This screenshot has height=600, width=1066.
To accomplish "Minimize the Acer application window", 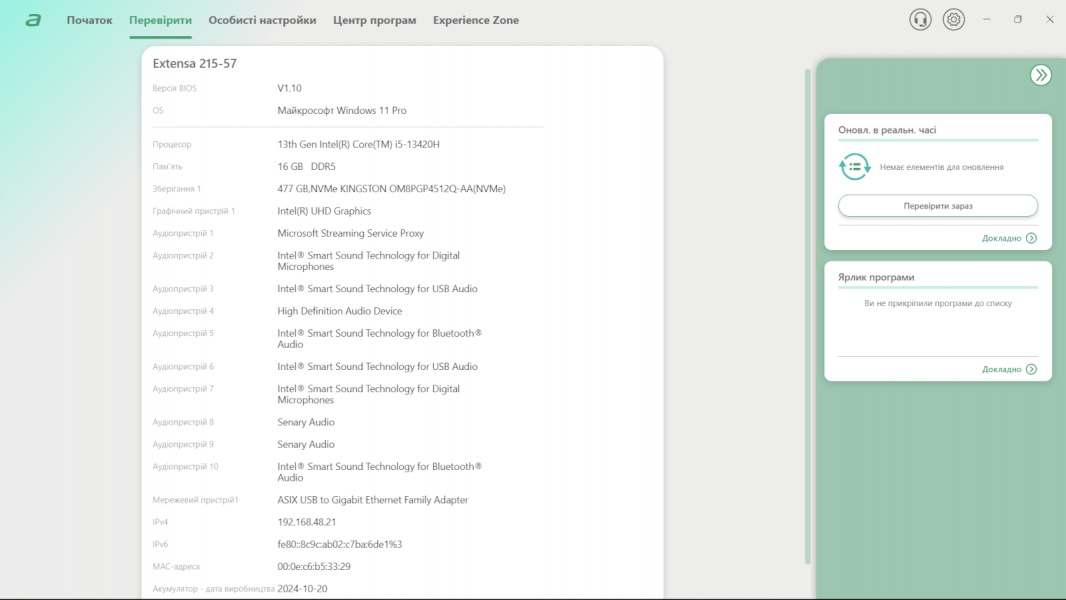I will coord(987,20).
